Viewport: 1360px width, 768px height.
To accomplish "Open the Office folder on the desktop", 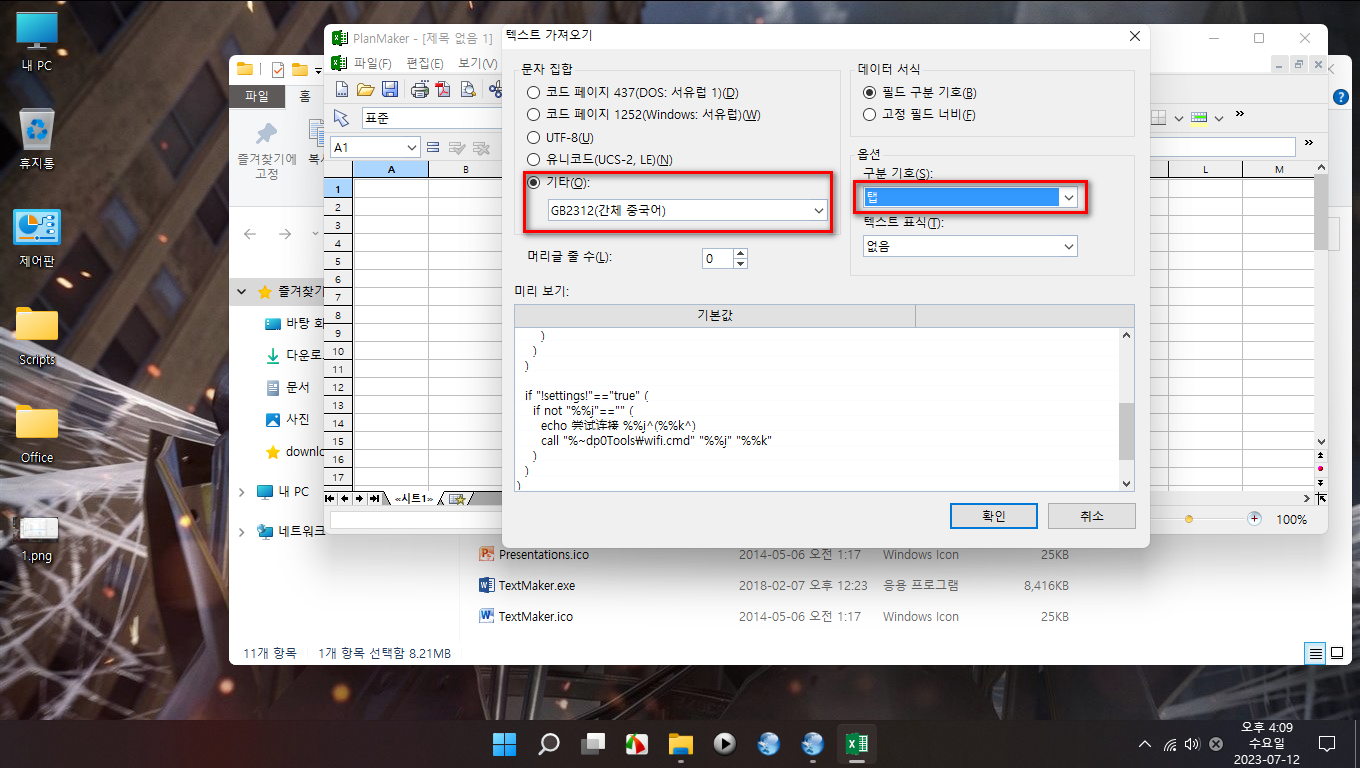I will (37, 435).
